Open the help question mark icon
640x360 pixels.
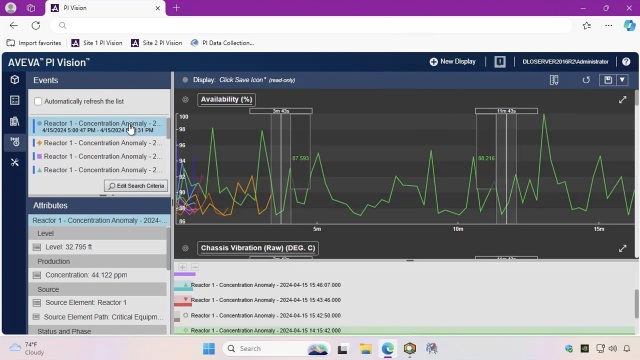626,62
